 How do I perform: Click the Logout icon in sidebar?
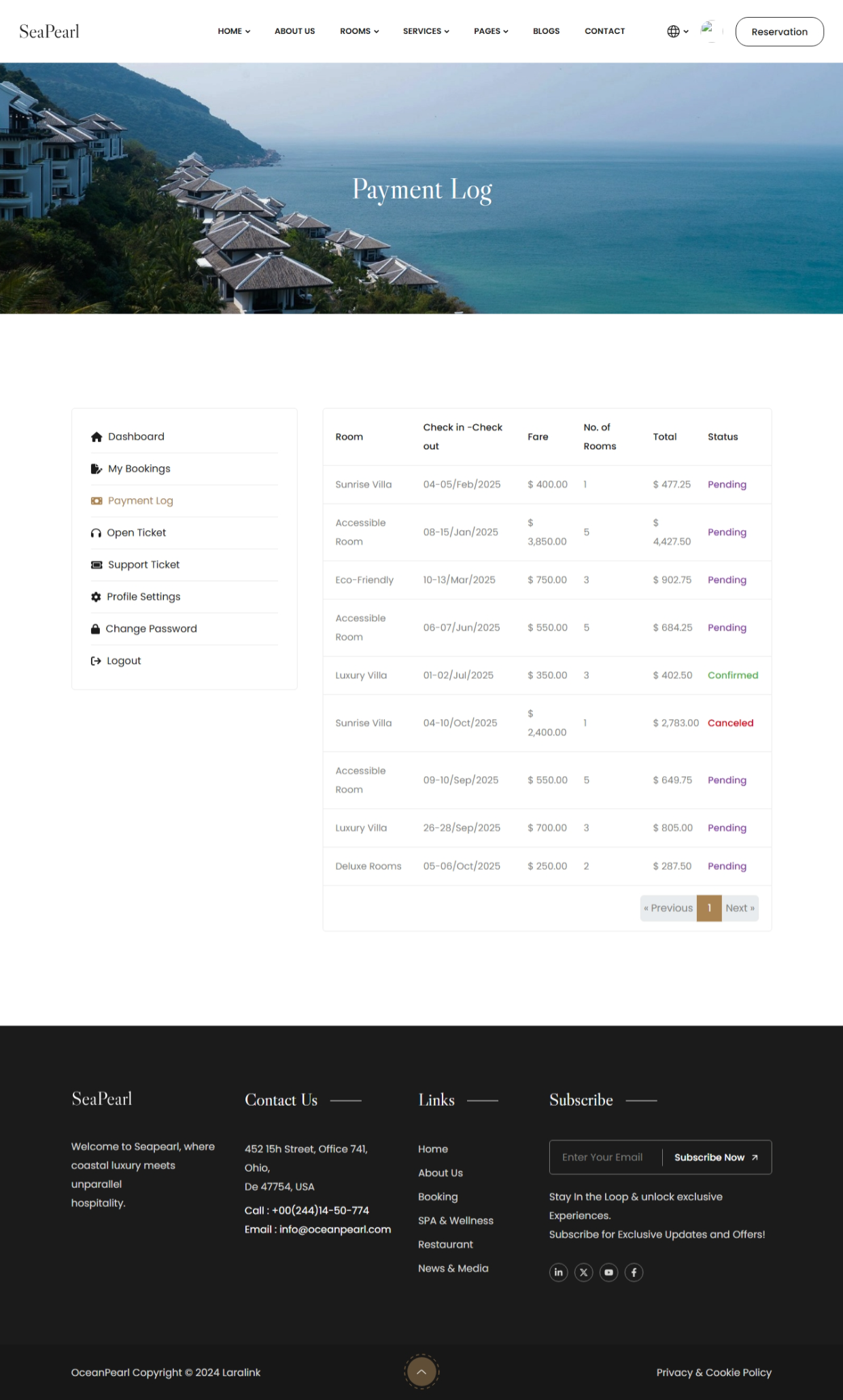click(x=96, y=661)
